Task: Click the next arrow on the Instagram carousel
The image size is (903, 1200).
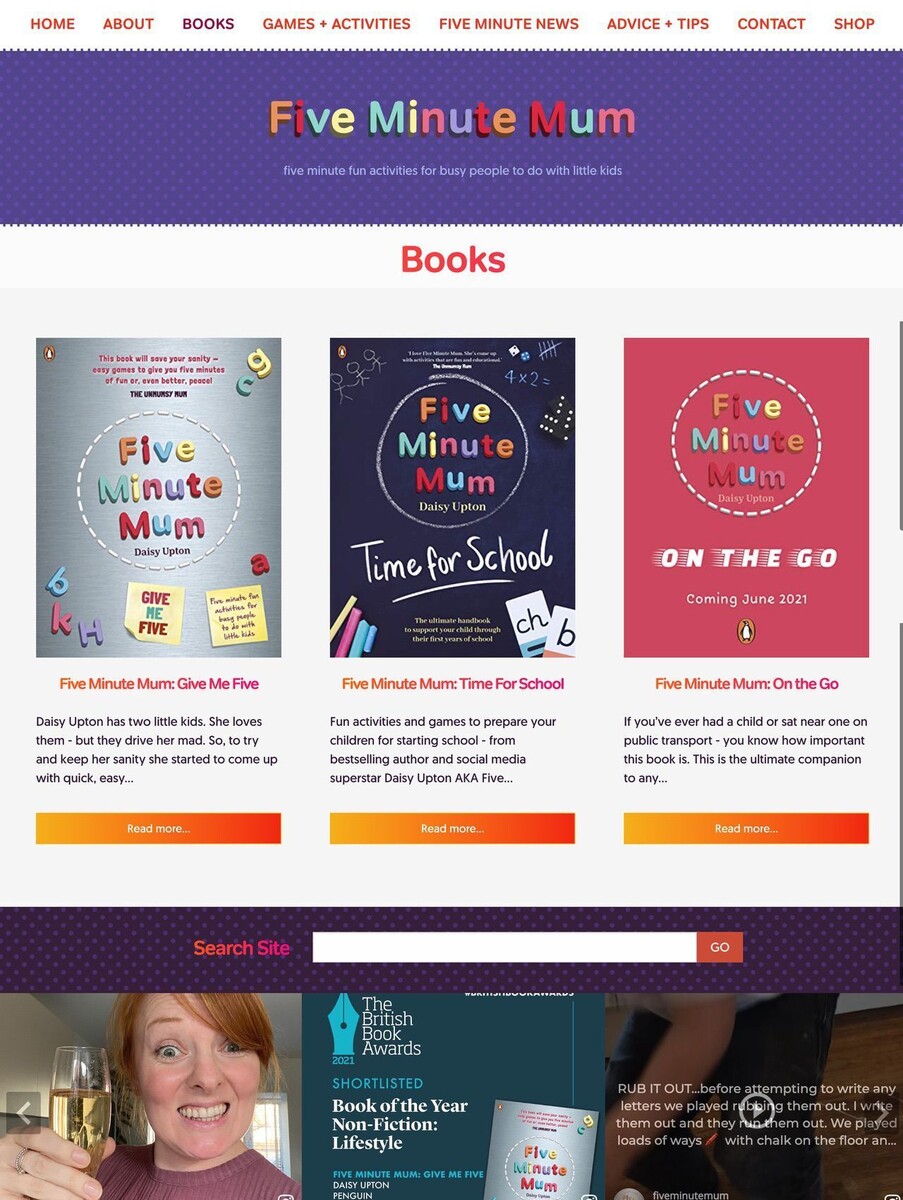Action: click(881, 1112)
